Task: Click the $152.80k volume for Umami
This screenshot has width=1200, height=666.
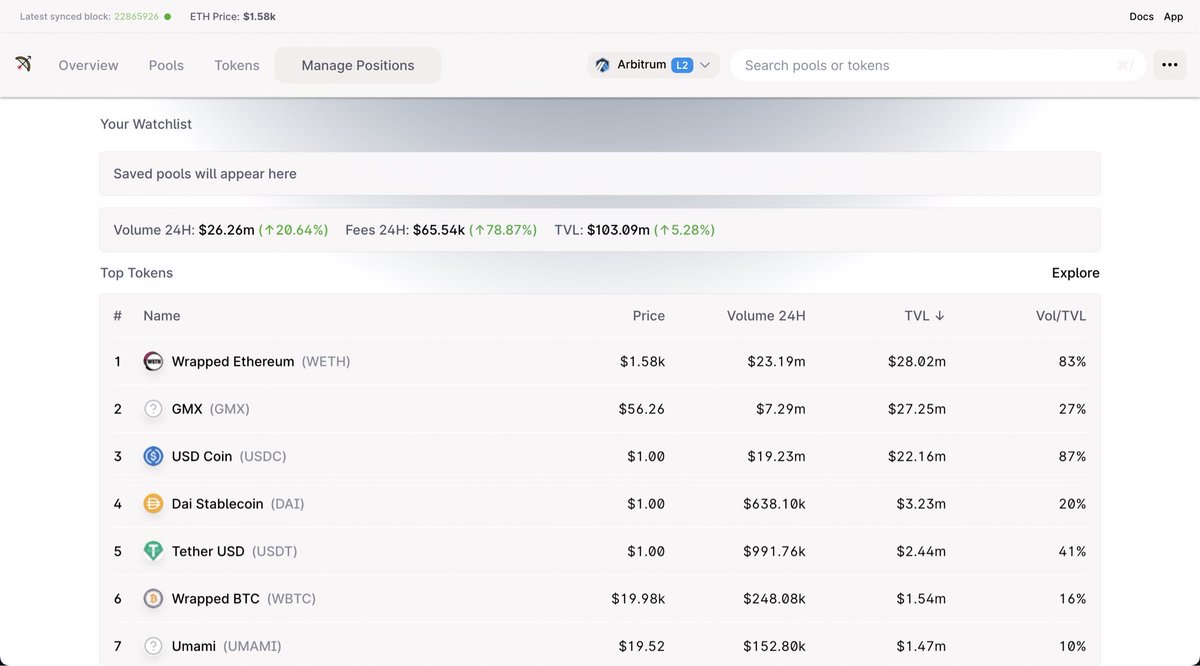Action: [x=774, y=646]
